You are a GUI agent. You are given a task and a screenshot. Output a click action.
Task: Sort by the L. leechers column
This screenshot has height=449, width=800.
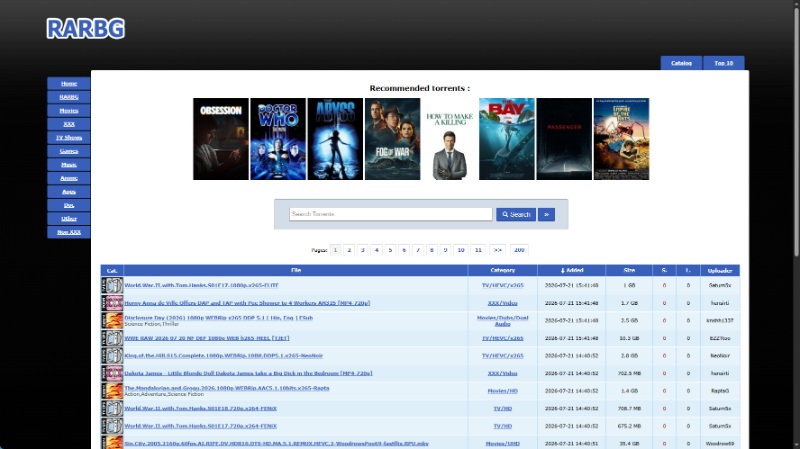688,270
